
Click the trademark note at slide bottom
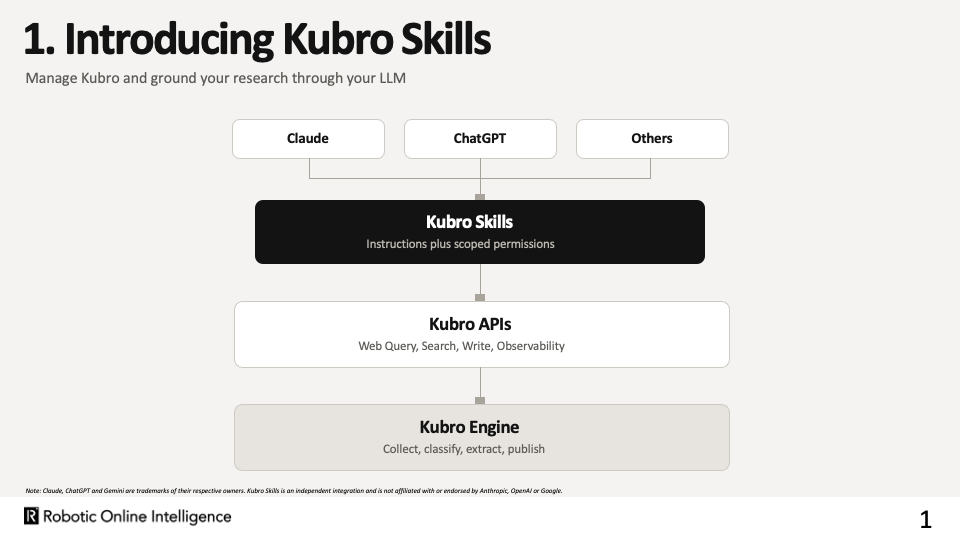pyautogui.click(x=294, y=490)
